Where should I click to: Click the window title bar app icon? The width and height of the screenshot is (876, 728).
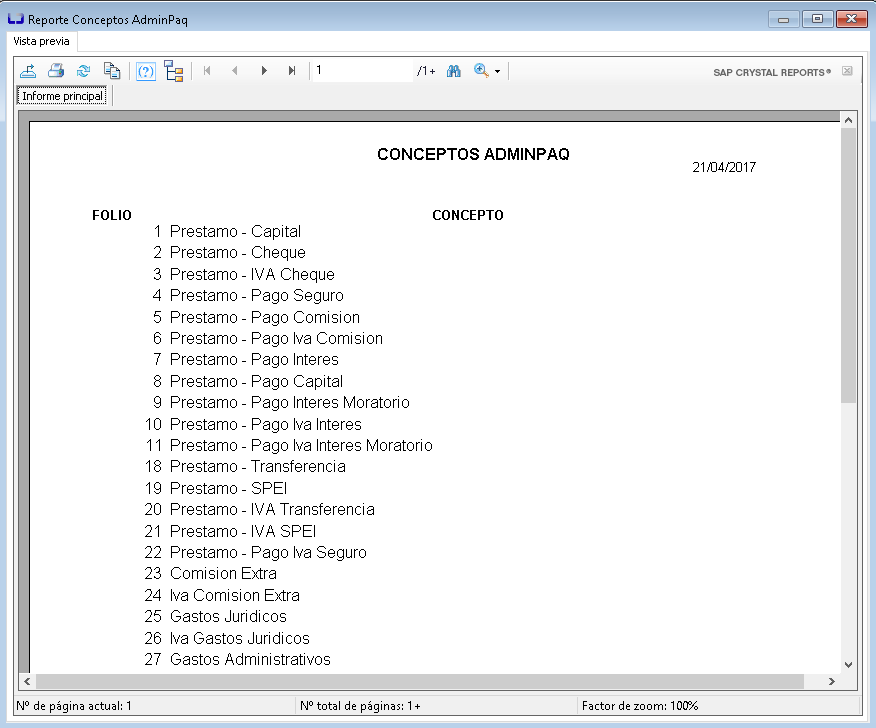(x=16, y=19)
